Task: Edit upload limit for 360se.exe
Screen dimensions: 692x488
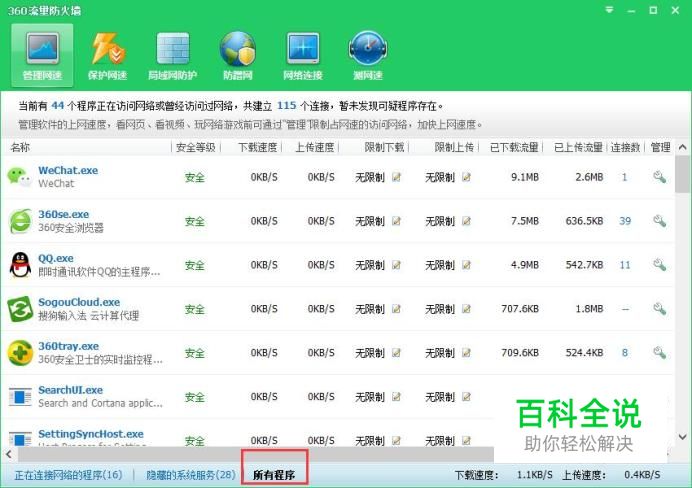Action: pos(466,221)
